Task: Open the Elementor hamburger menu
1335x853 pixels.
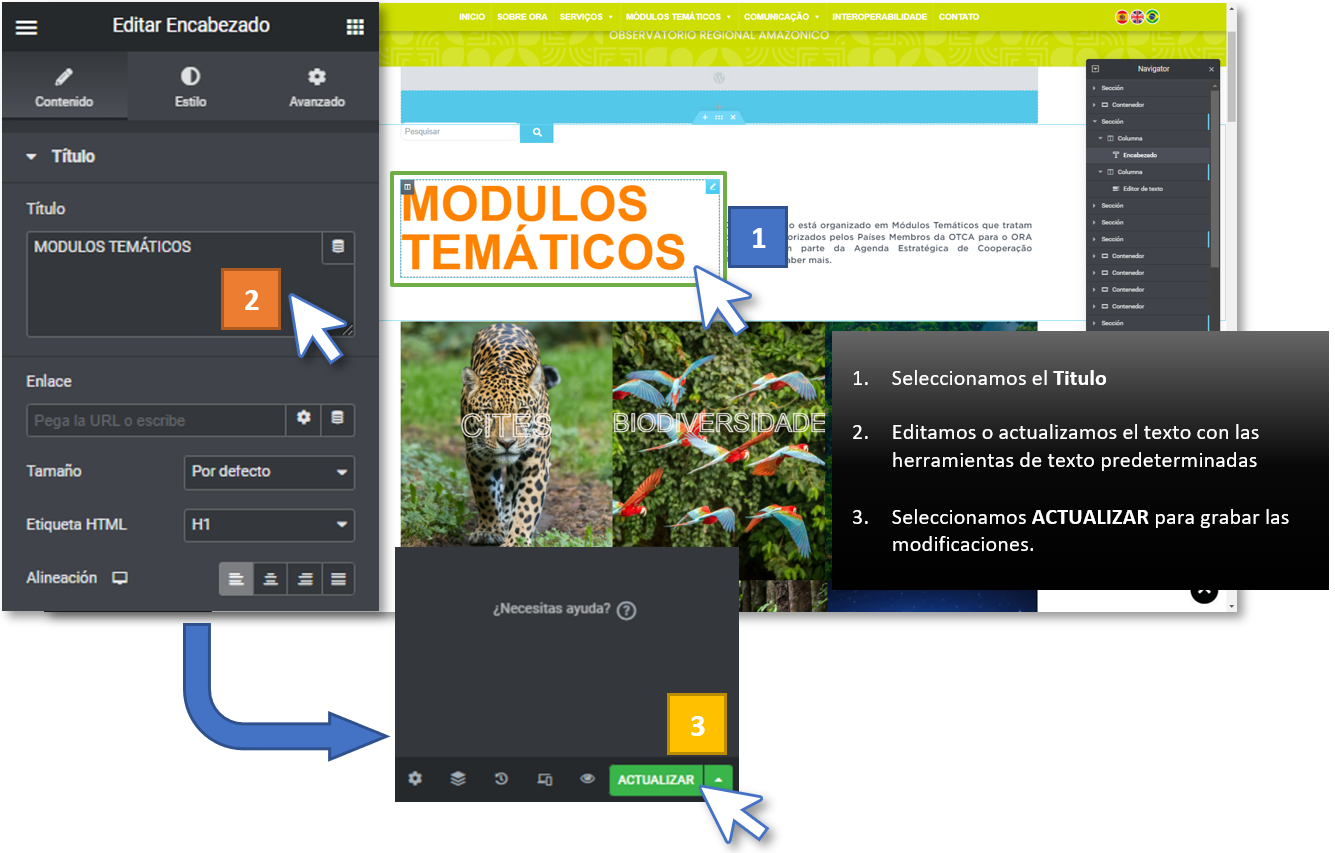Action: point(26,27)
